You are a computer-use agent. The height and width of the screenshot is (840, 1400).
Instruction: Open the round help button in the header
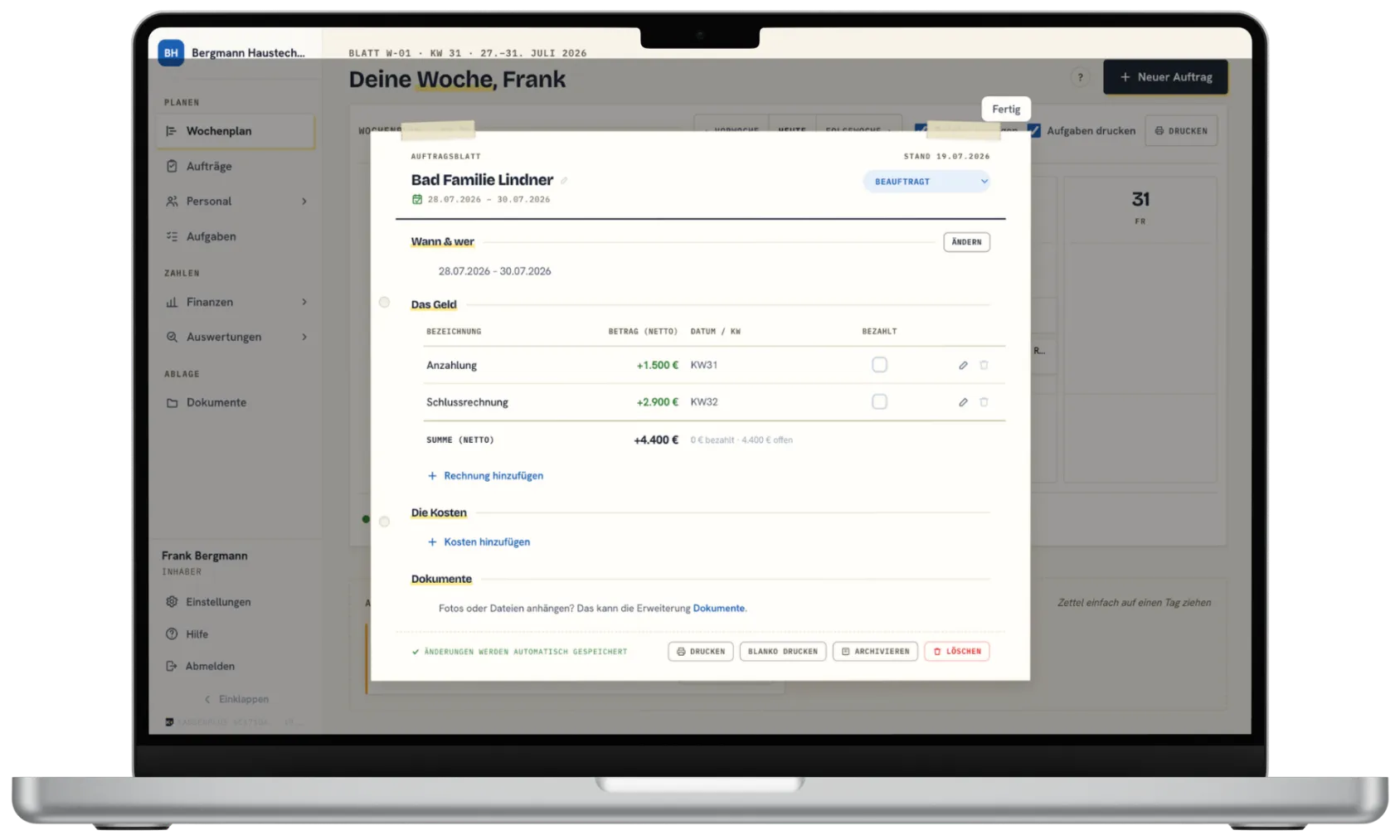click(1080, 77)
